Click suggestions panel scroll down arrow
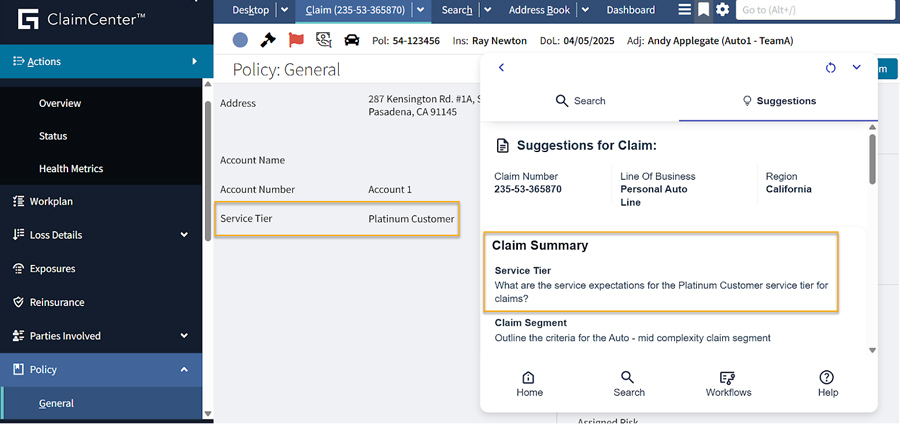900x425 pixels. coord(872,350)
